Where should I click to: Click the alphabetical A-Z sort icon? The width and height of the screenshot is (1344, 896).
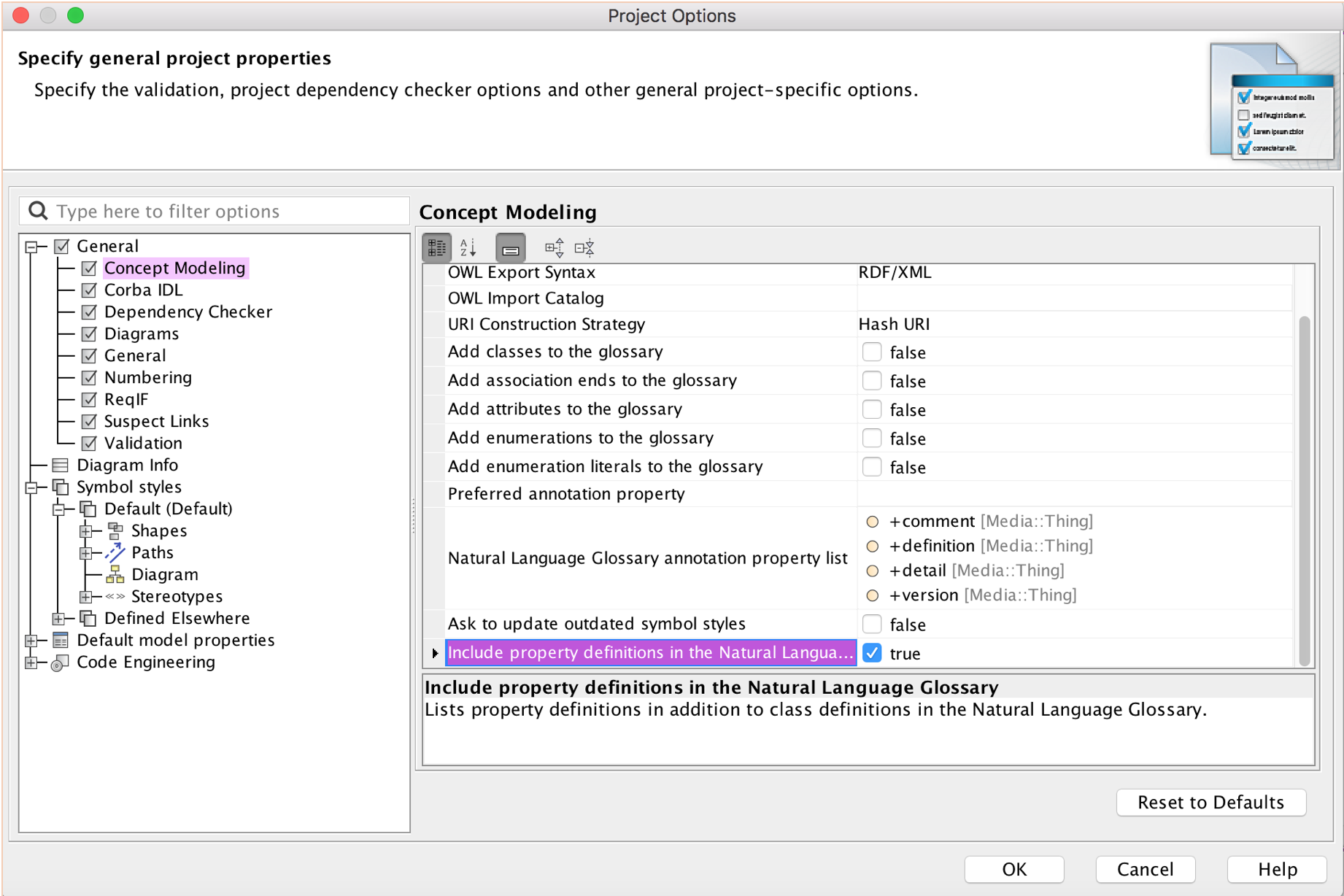pyautogui.click(x=468, y=248)
